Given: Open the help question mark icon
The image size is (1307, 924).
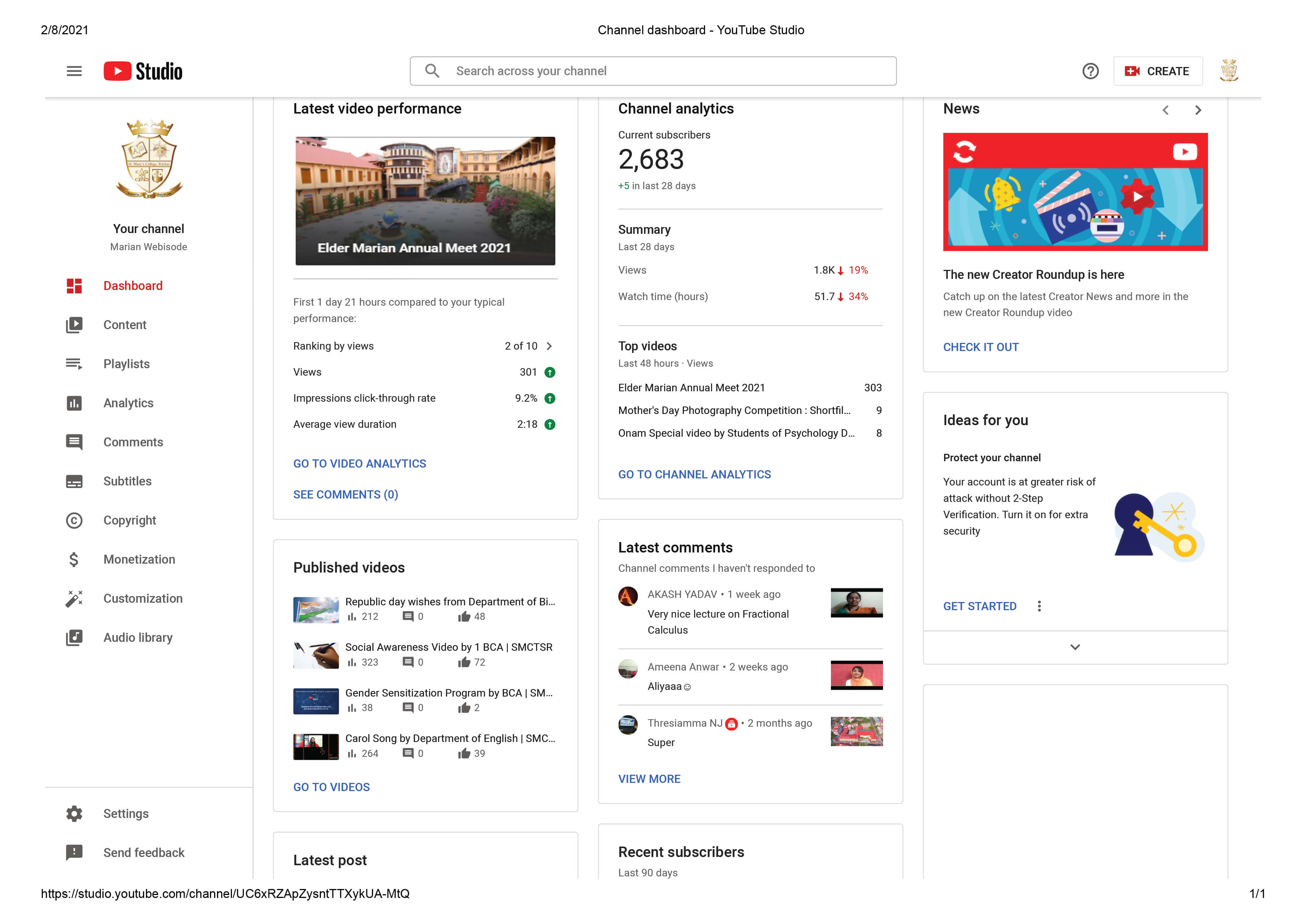Looking at the screenshot, I should click(1090, 71).
